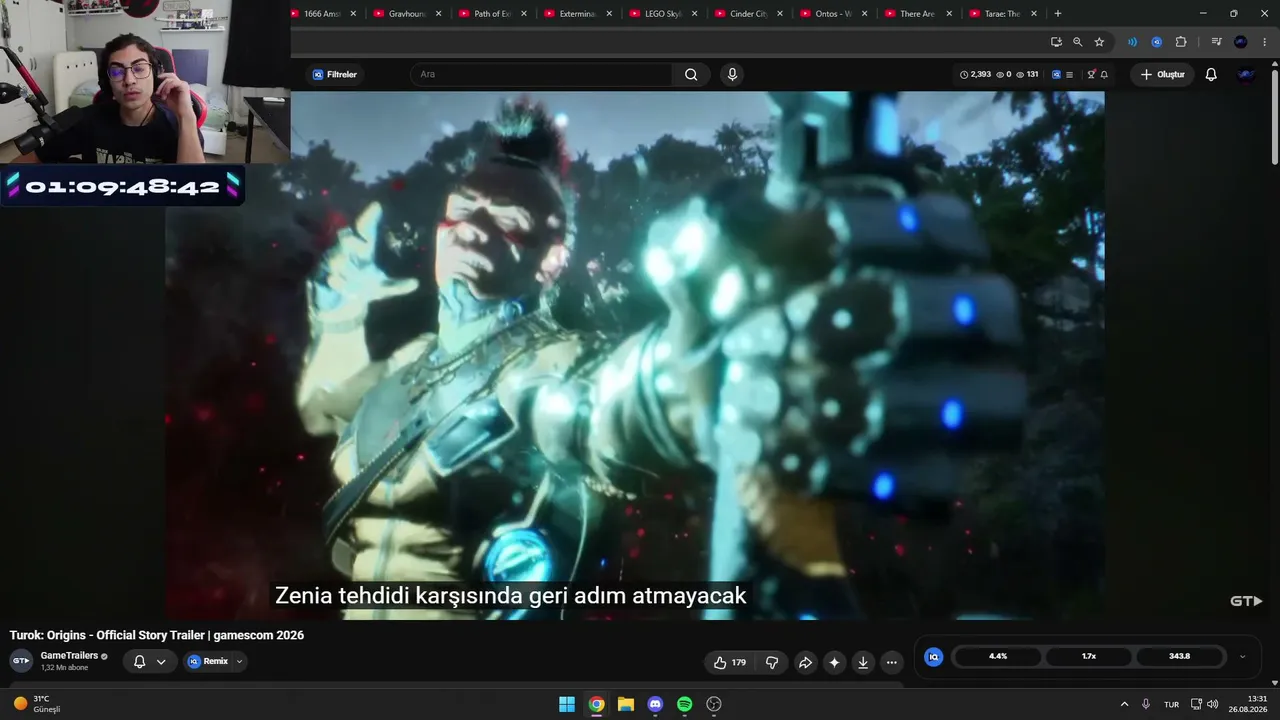This screenshot has width=1280, height=720.
Task: Click the share arrow under the video
Action: pyautogui.click(x=805, y=662)
